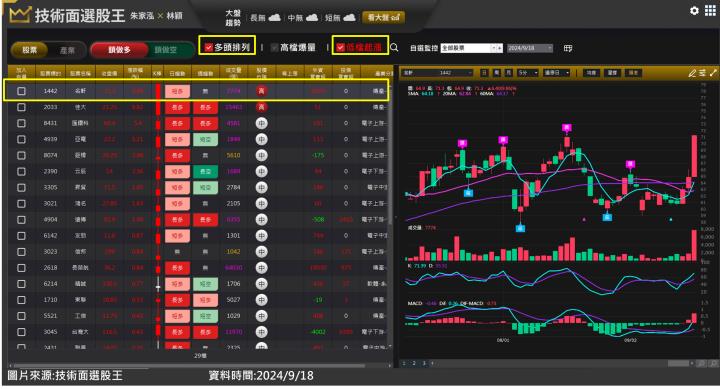
Task: Open the 還原日 chart dropdown
Action: (x=557, y=73)
